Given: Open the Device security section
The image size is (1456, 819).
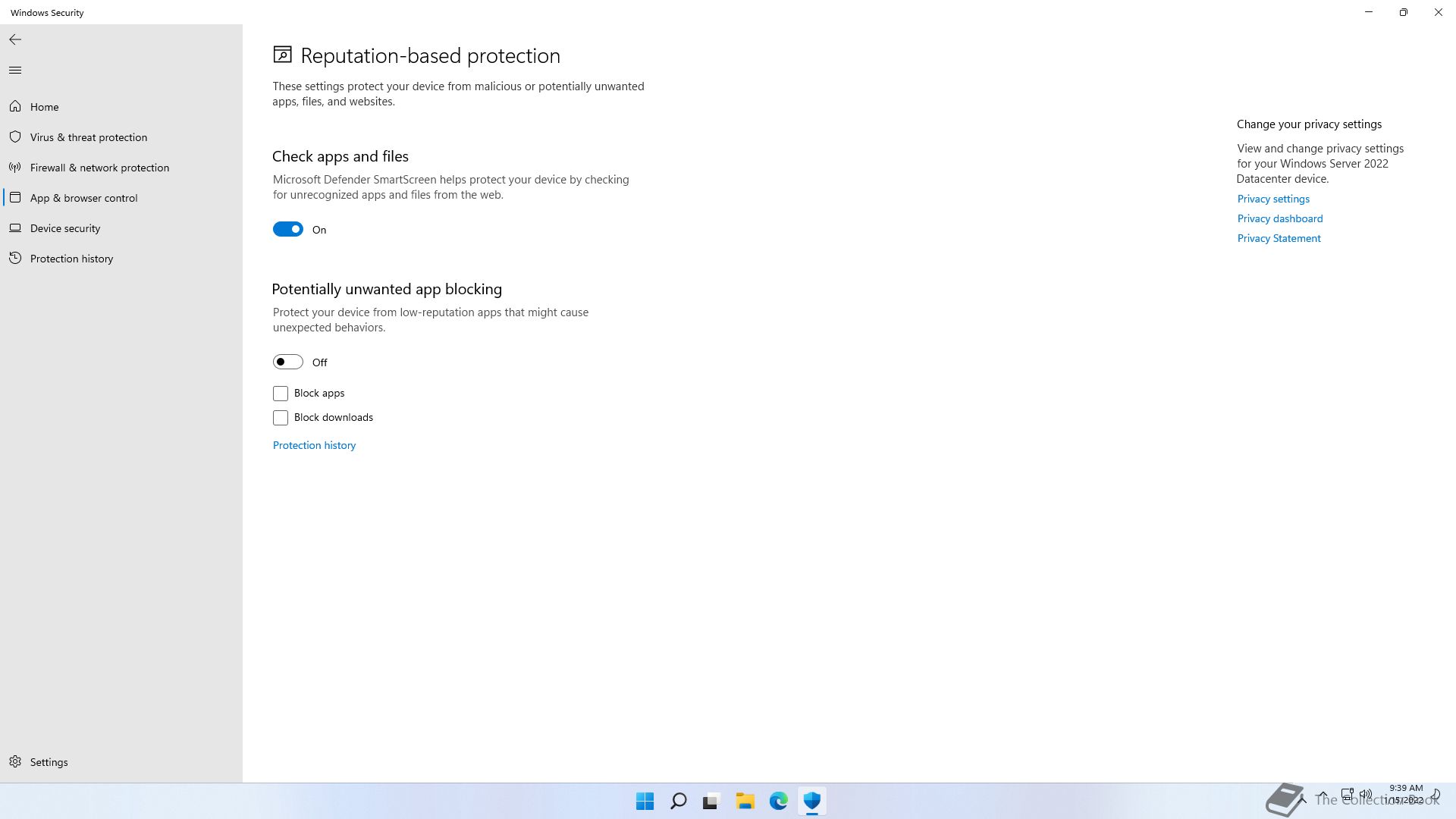Looking at the screenshot, I should (65, 228).
